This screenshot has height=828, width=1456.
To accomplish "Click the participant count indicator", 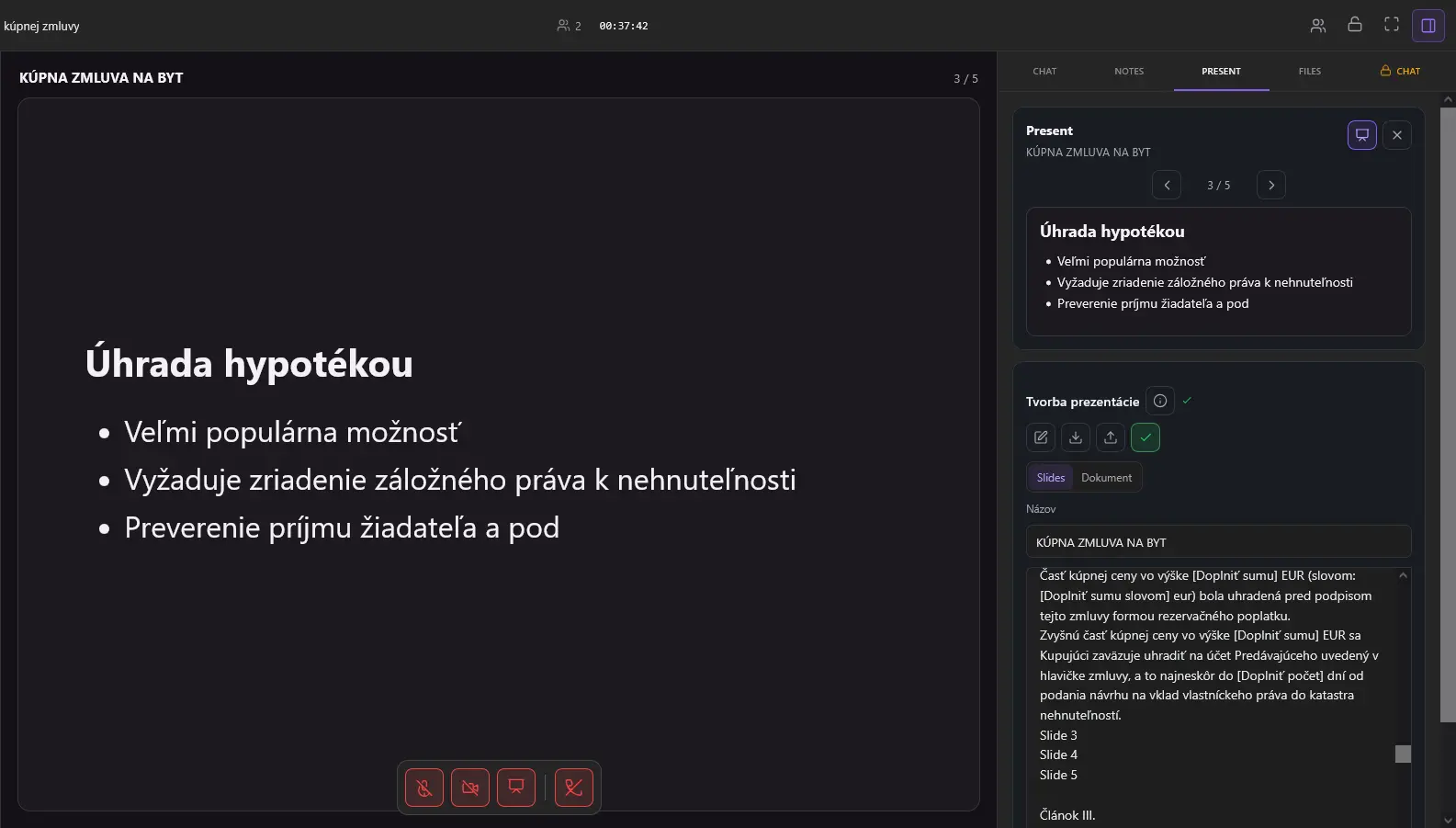I will click(x=570, y=26).
